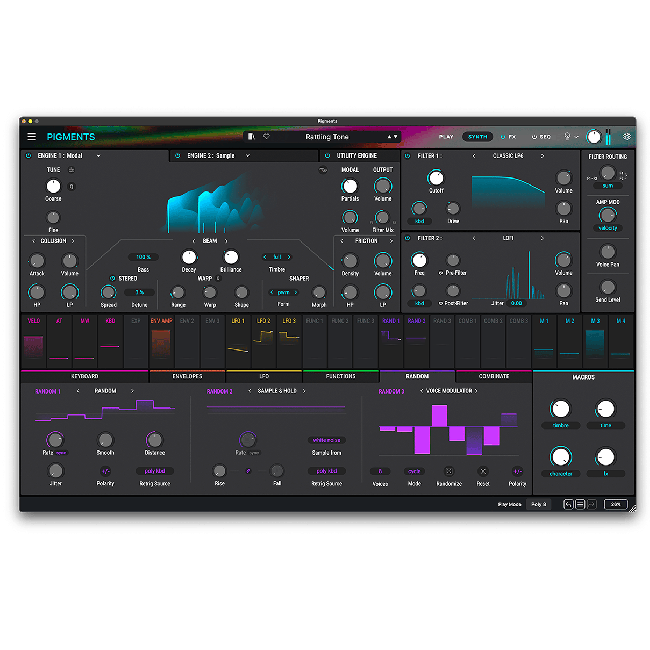Click the Filter 2 Jitter value field
Image resolution: width=650 pixels, height=650 pixels.
point(516,303)
